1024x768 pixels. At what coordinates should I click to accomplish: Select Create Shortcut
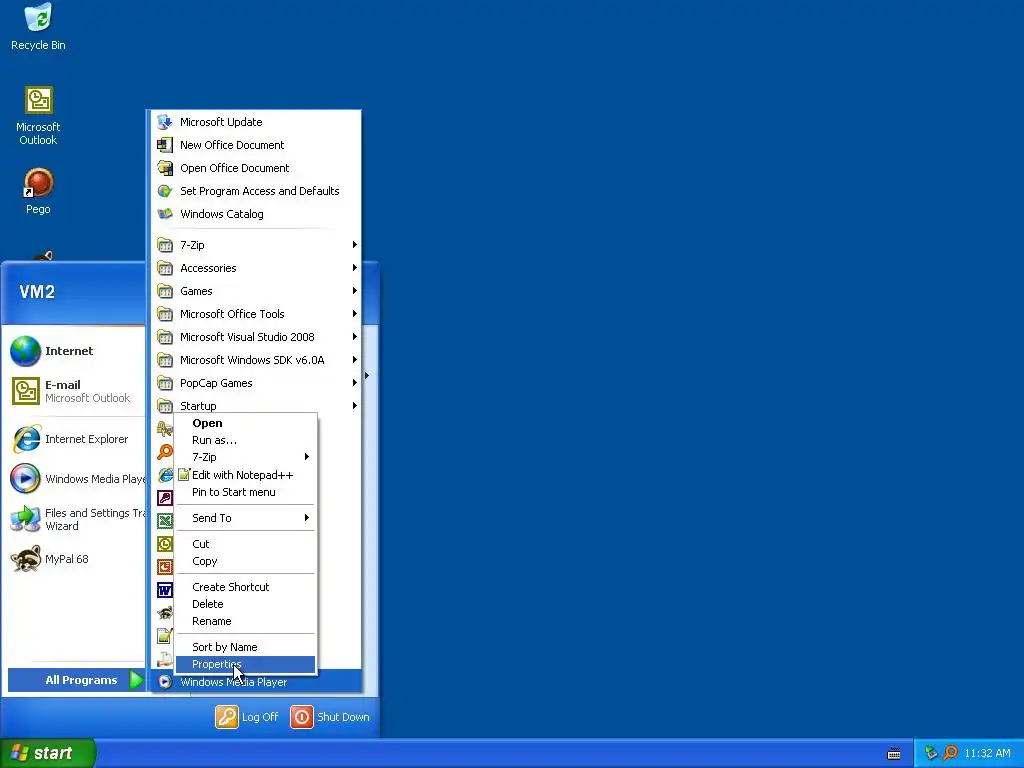pyautogui.click(x=246, y=586)
